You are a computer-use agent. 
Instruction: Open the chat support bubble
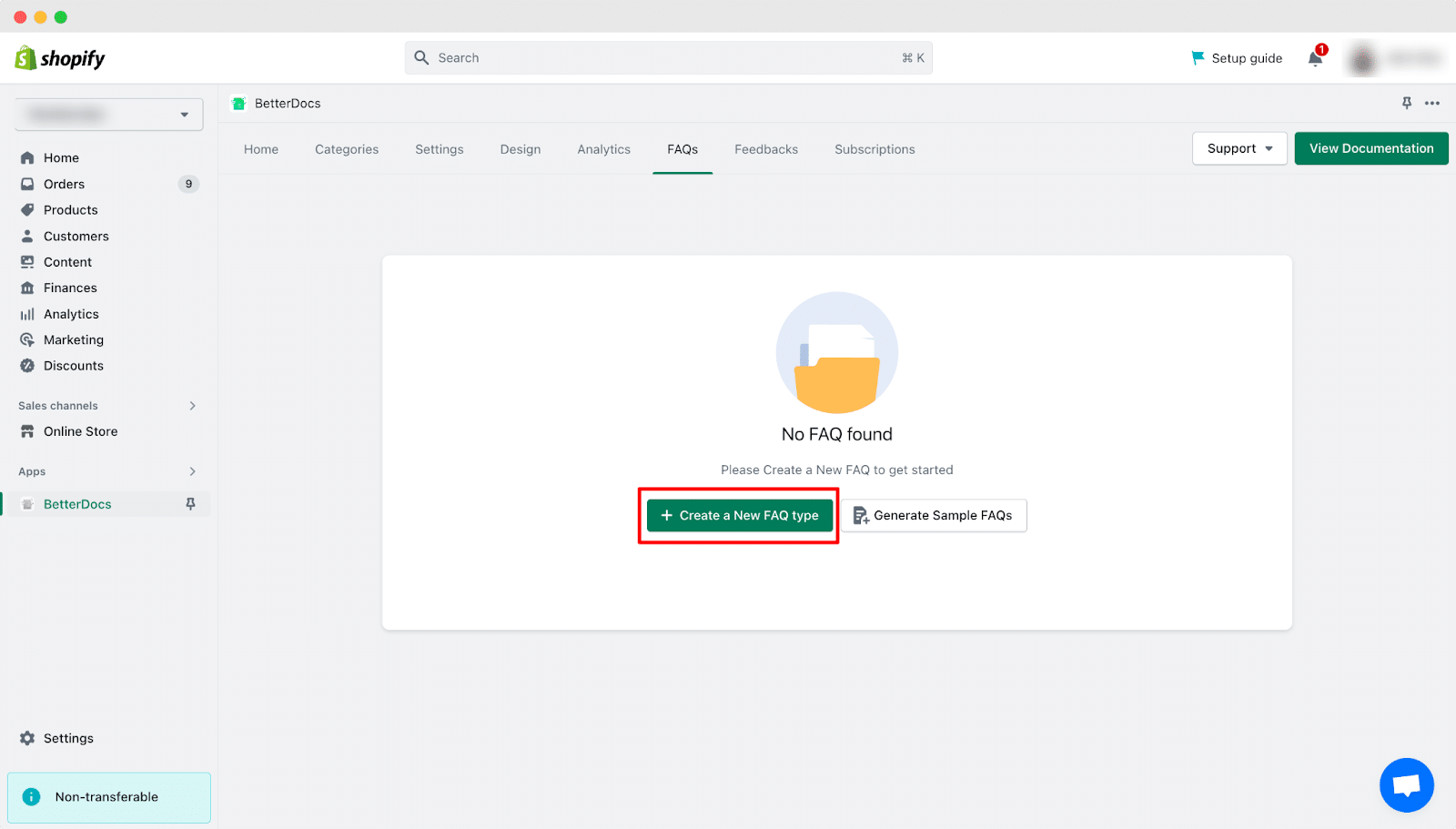click(1406, 784)
